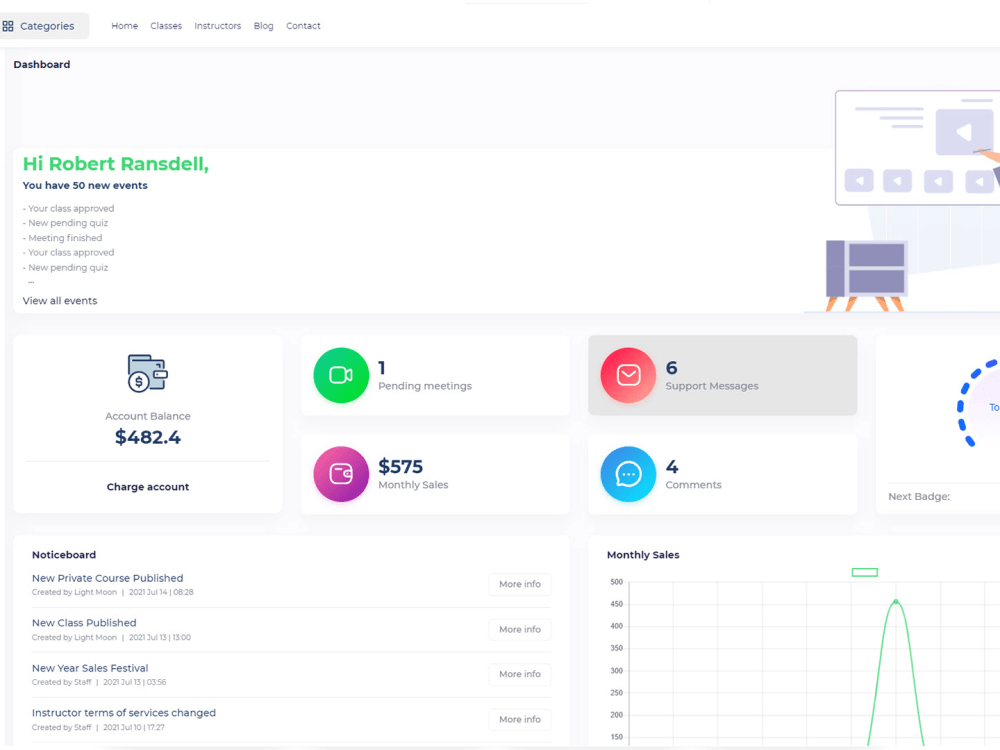Click Instructor terms of services changed title
The width and height of the screenshot is (1000, 750).
point(124,713)
